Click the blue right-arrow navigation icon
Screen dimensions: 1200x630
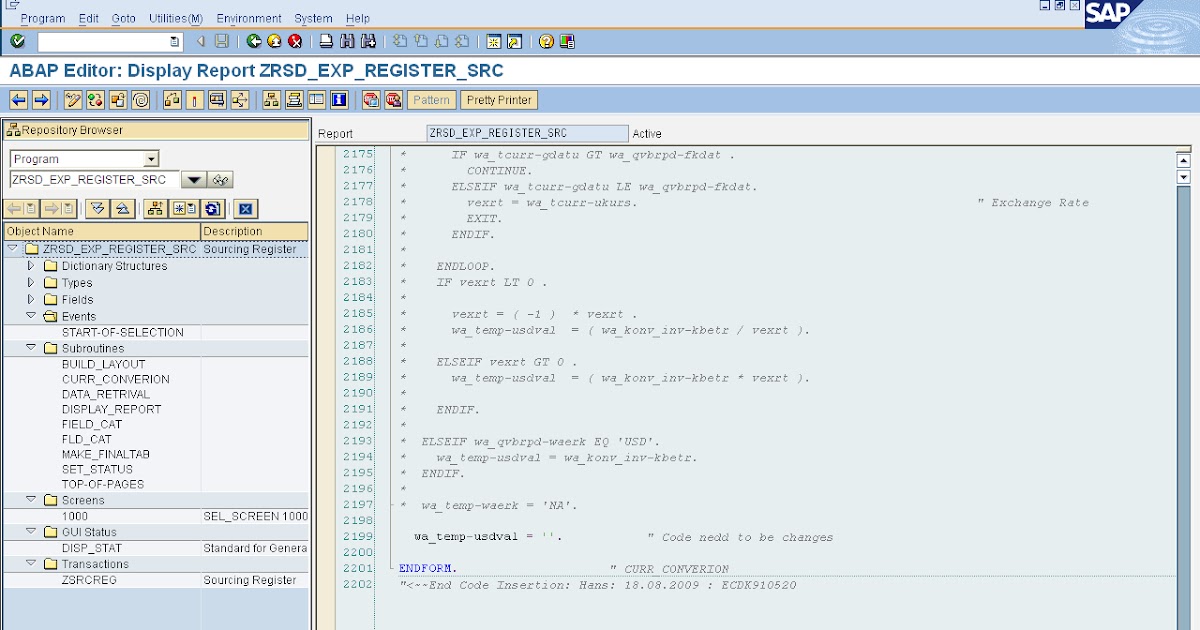(41, 100)
